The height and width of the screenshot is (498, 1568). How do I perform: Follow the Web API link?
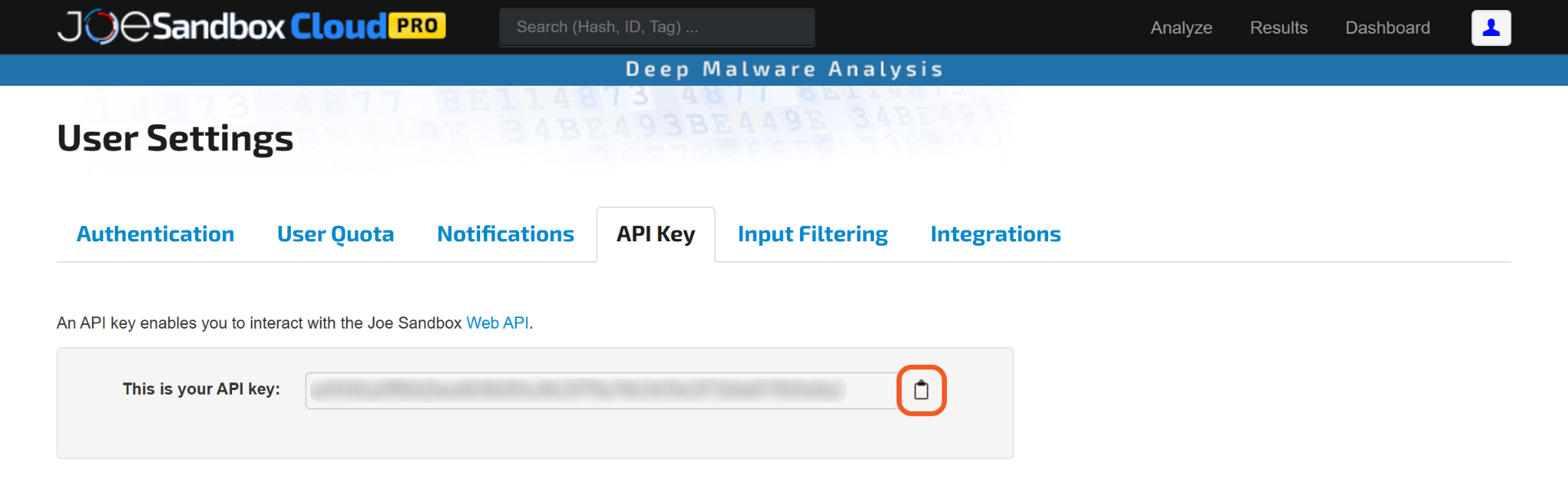(x=498, y=323)
